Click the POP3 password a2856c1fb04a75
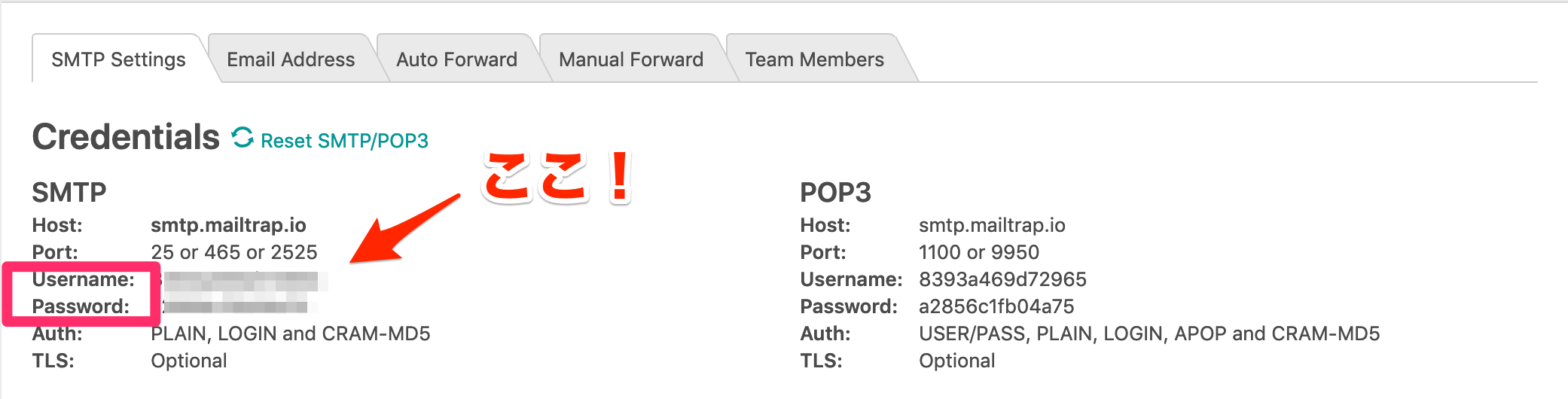 click(x=996, y=306)
